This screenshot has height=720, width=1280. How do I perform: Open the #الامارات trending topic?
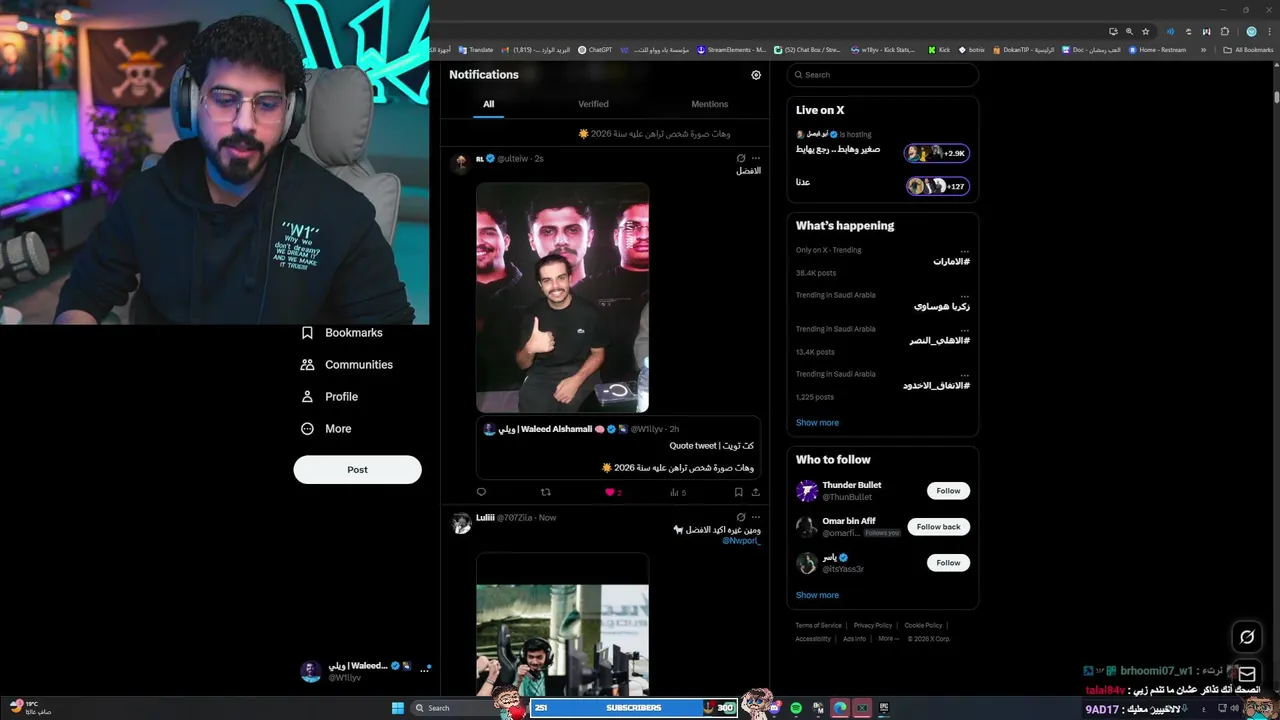pyautogui.click(x=951, y=262)
